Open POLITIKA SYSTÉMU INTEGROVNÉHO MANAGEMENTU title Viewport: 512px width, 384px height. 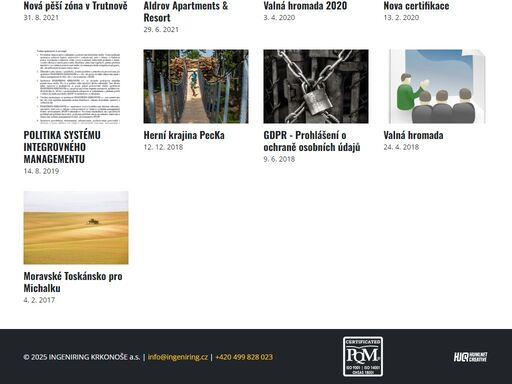click(62, 147)
